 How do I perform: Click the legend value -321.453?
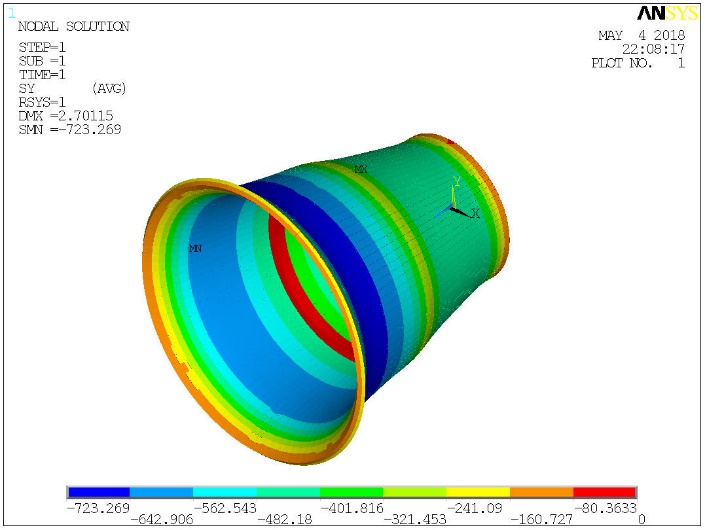coord(415,520)
